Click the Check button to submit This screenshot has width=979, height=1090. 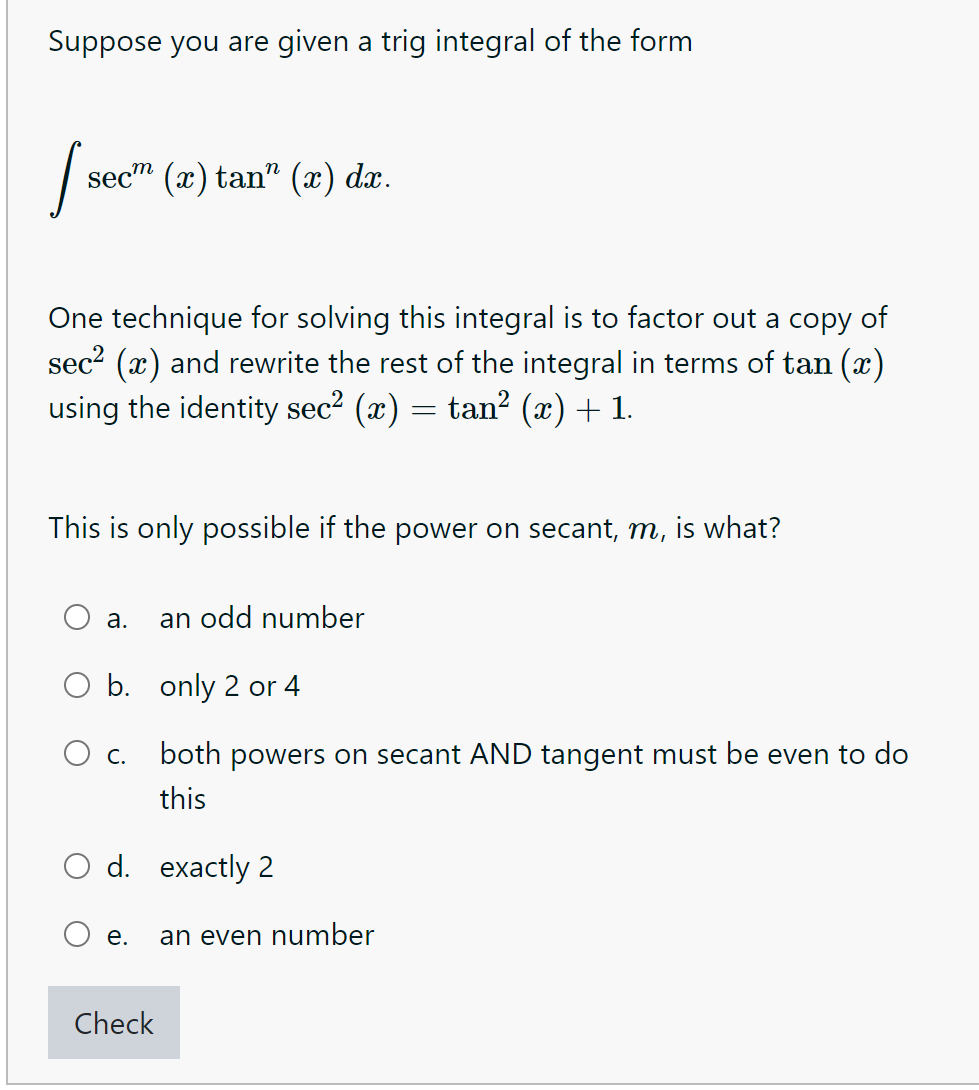113,1023
